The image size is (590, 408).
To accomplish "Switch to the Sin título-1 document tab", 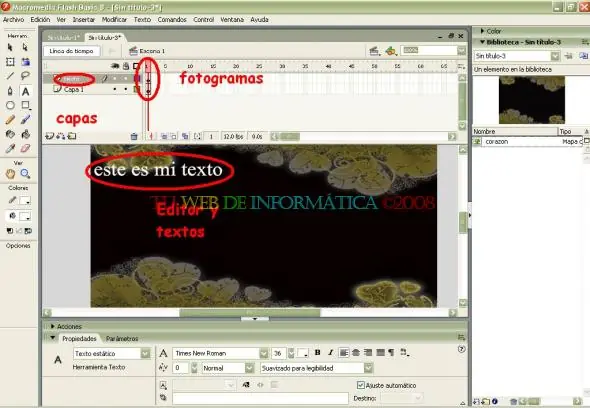I will coord(64,38).
